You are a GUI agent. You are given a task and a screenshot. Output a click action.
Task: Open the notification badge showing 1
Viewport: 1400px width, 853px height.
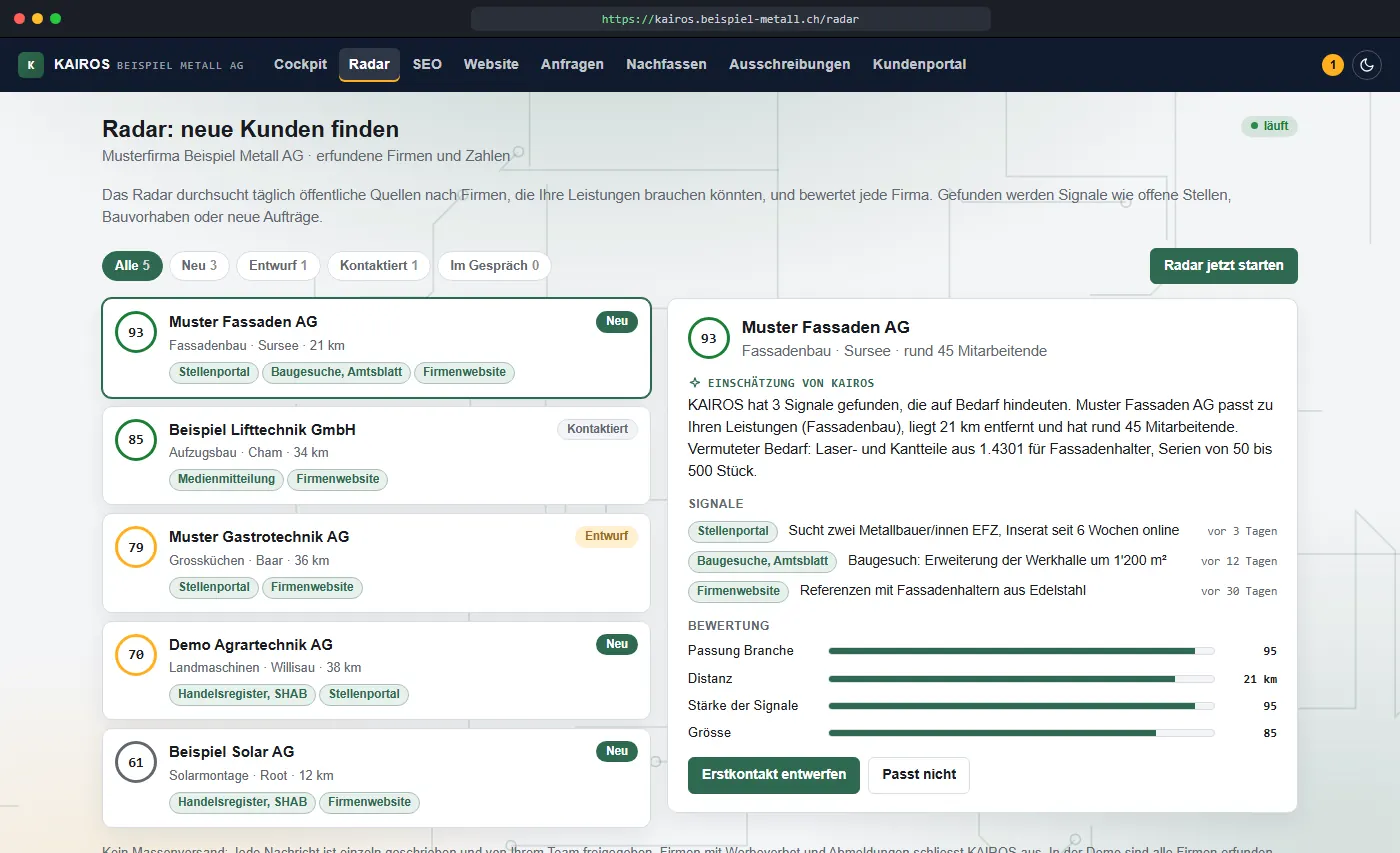click(x=1332, y=65)
